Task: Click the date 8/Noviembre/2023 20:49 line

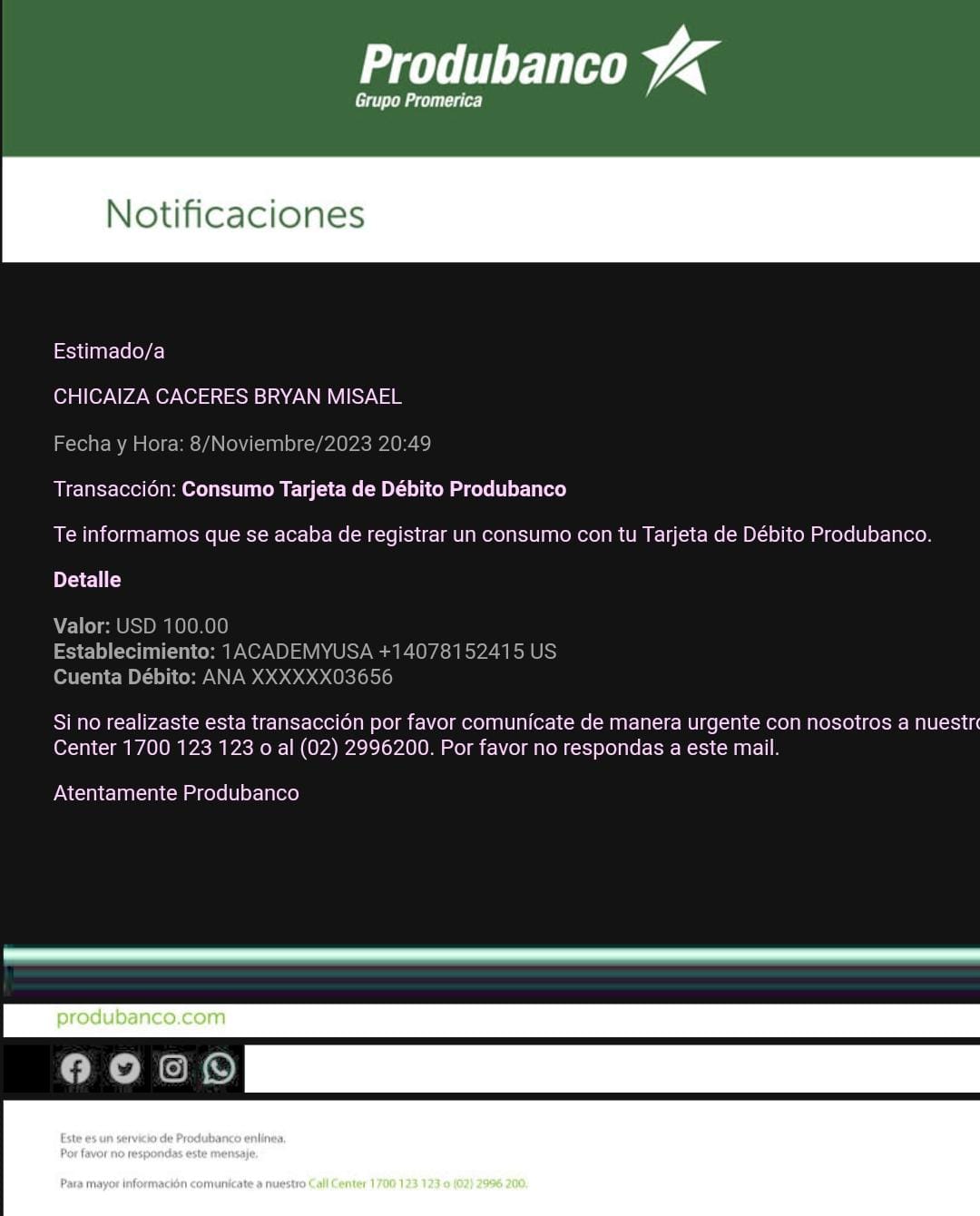Action: [242, 444]
